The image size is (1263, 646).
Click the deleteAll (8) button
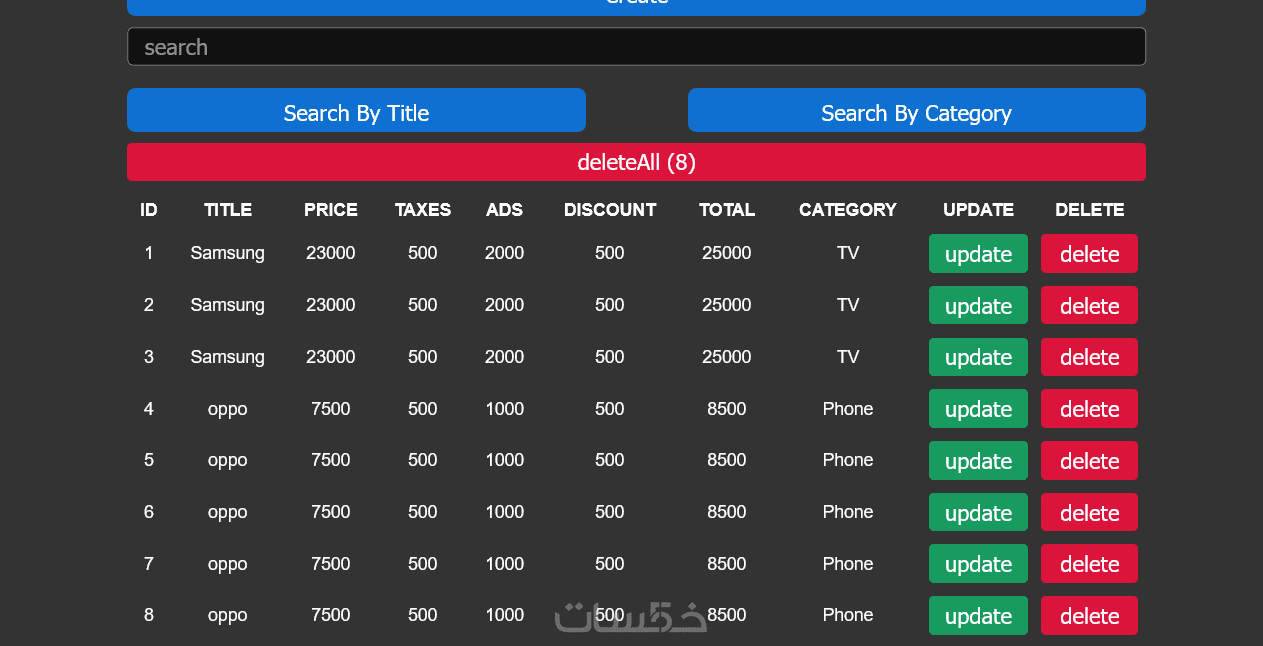coord(636,162)
